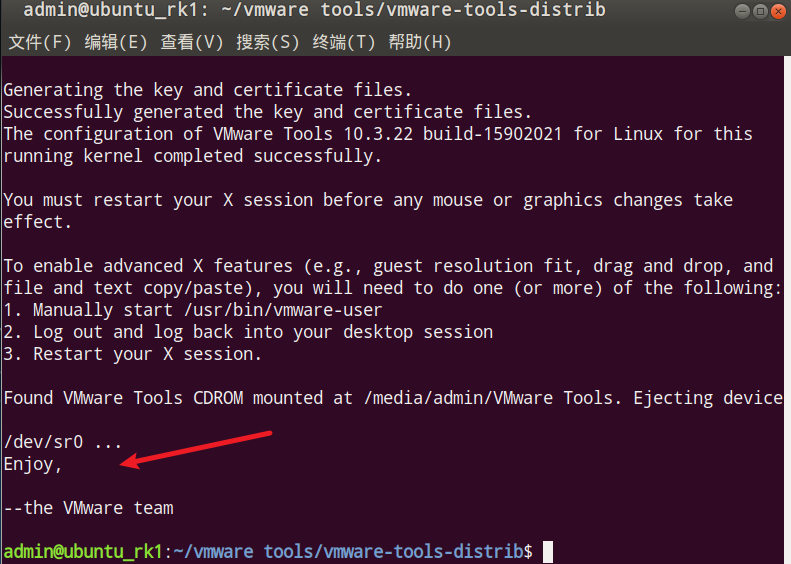This screenshot has height=564, width=791.
Task: Open the 终端(T) terminal menu
Action: point(344,43)
